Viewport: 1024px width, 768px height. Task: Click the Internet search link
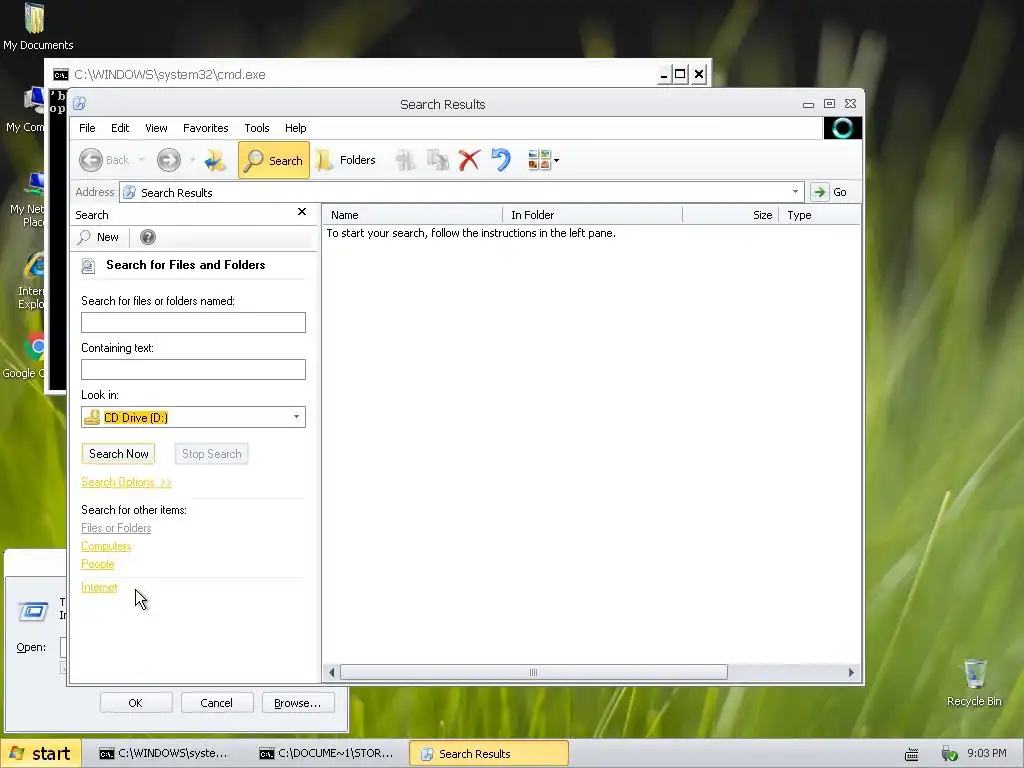coord(99,587)
